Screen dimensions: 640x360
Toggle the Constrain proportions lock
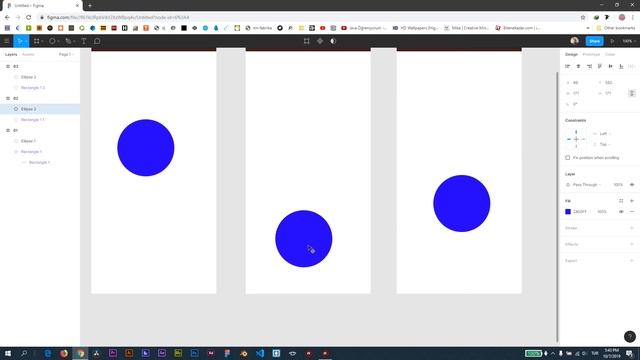tap(631, 93)
